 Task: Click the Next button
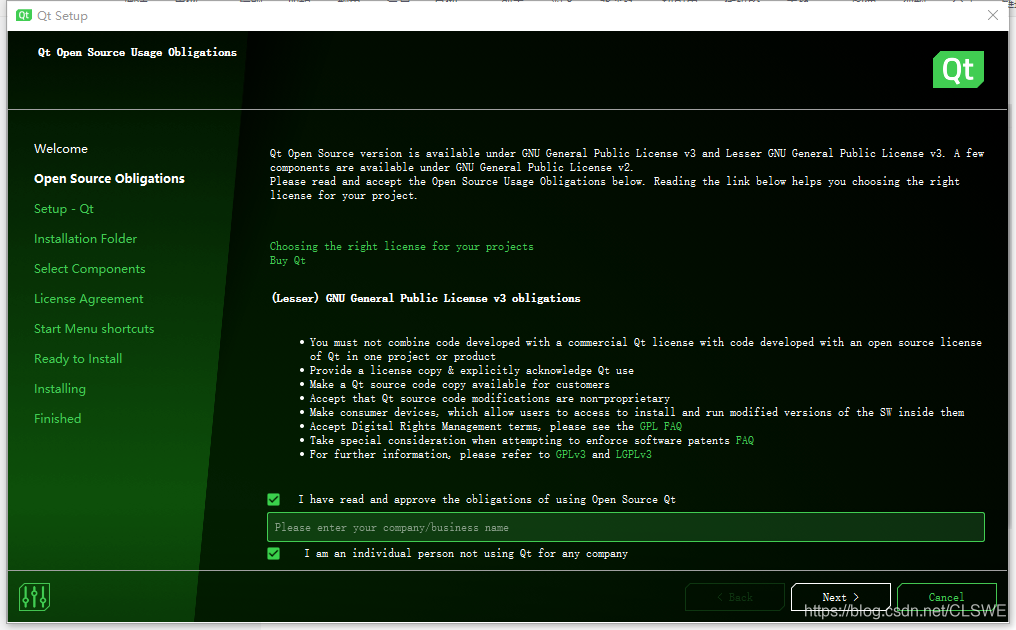(840, 597)
